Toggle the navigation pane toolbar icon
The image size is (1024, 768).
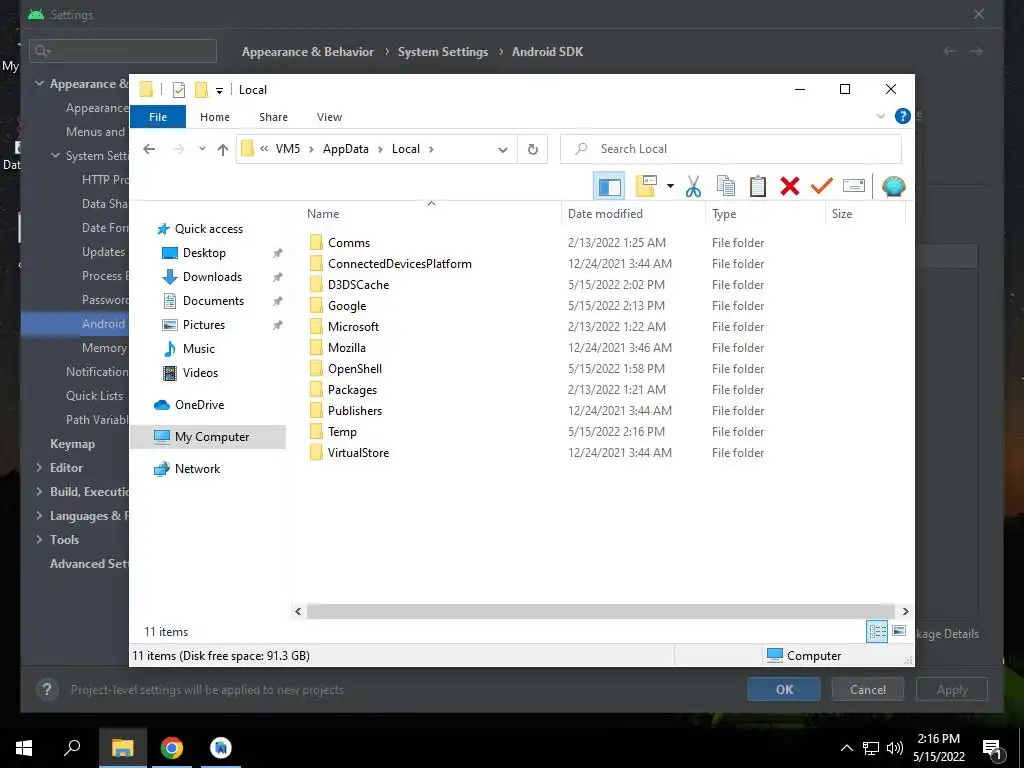pos(609,187)
